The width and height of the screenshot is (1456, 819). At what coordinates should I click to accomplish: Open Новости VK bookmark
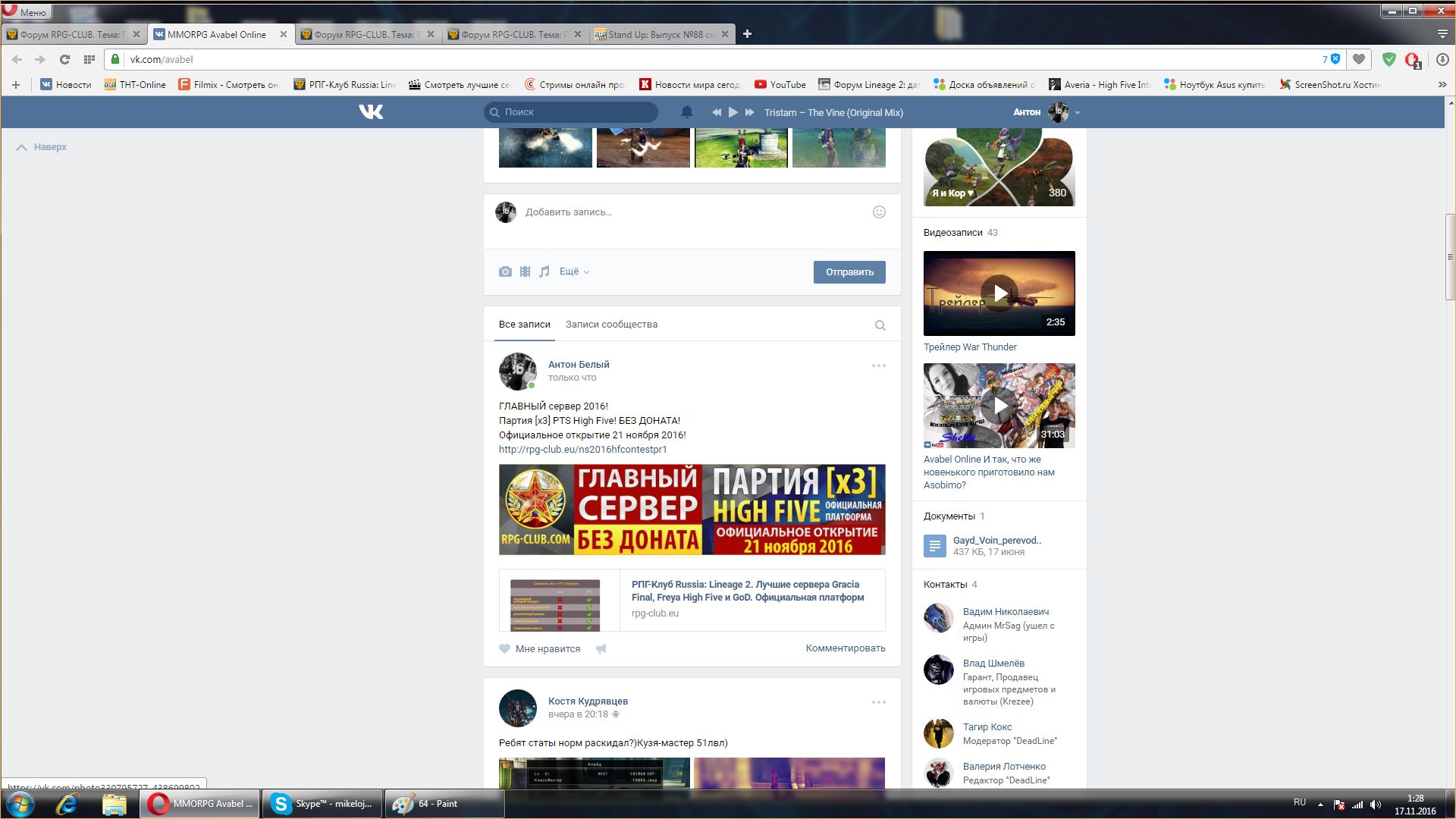(66, 85)
